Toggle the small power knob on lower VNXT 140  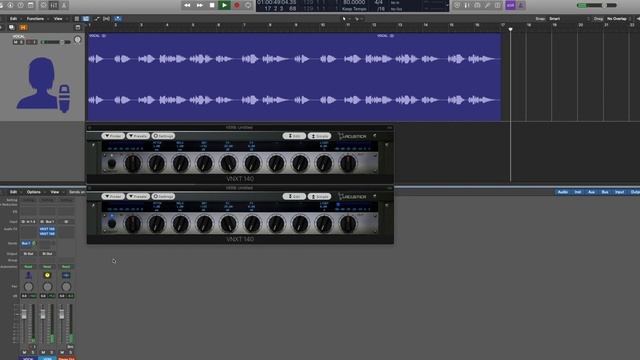coord(111,224)
